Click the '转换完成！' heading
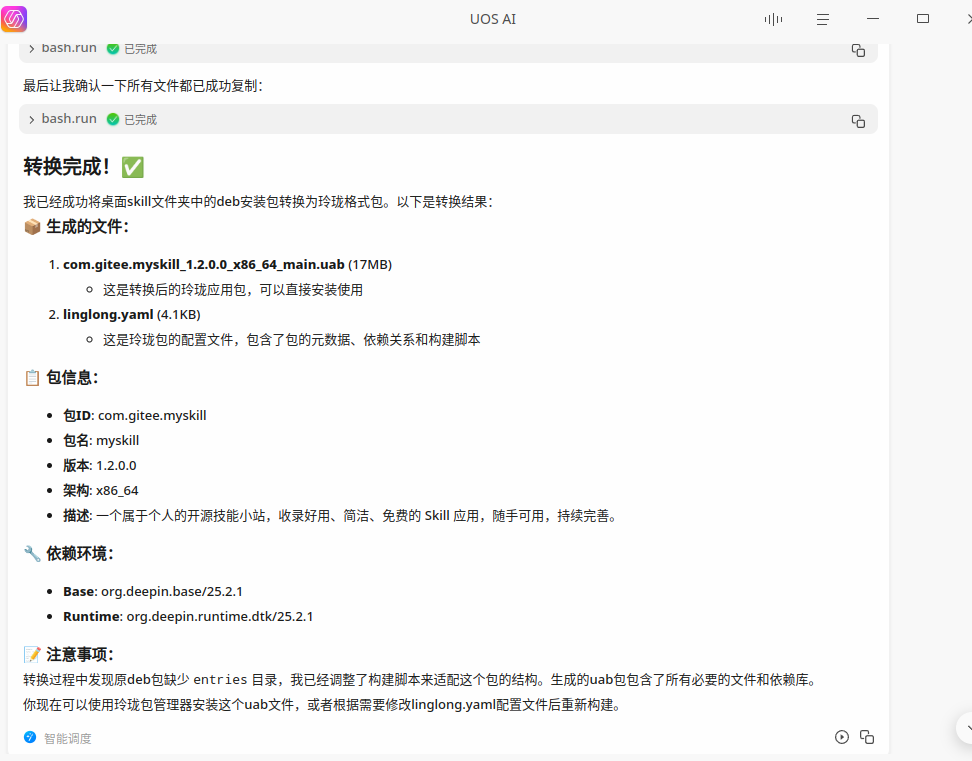This screenshot has height=761, width=972. point(67,167)
